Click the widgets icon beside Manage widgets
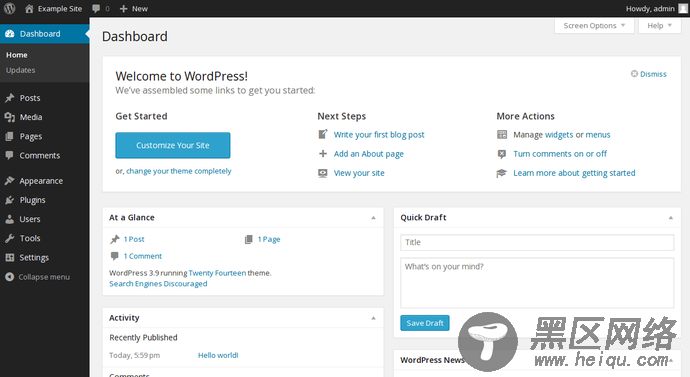The image size is (690, 377). coord(502,135)
